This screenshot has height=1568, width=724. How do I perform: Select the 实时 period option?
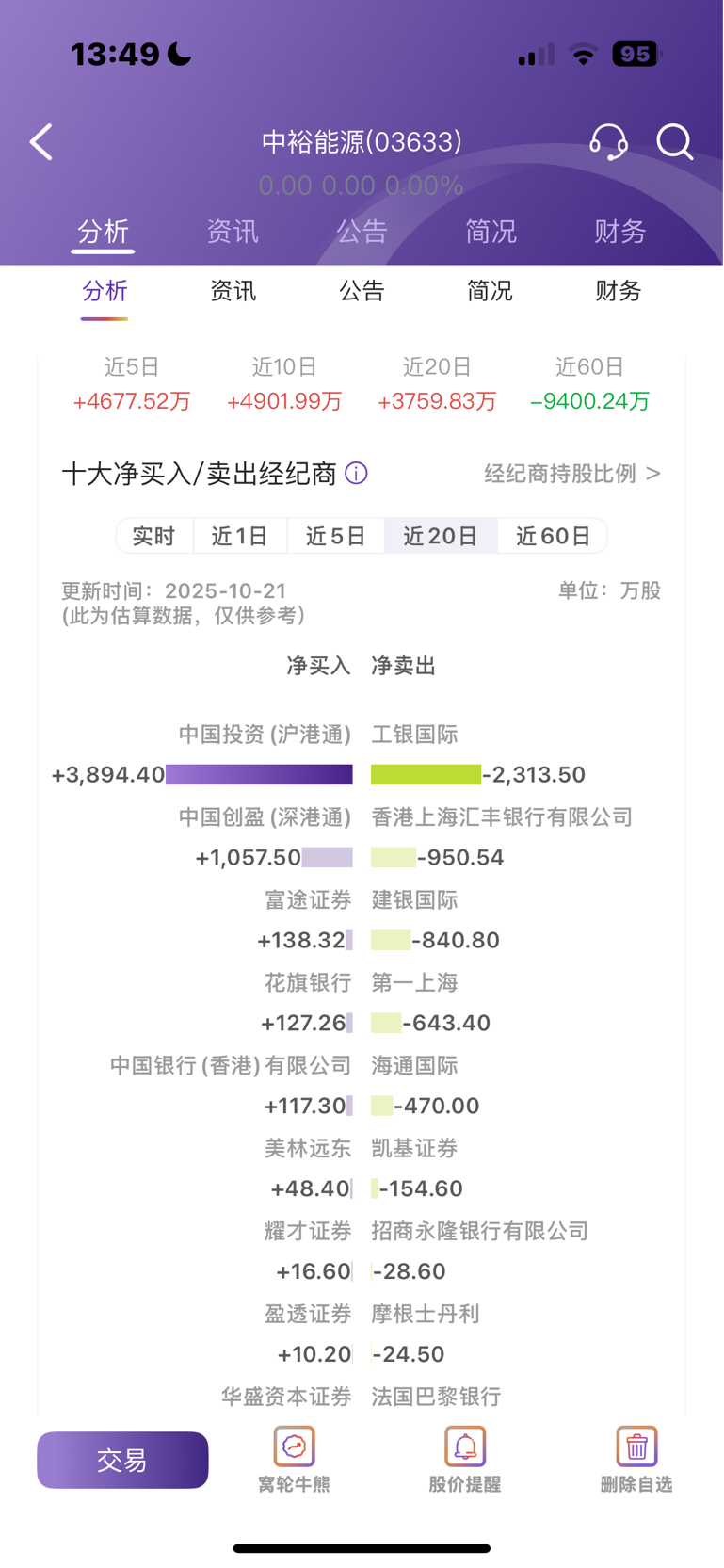(154, 536)
